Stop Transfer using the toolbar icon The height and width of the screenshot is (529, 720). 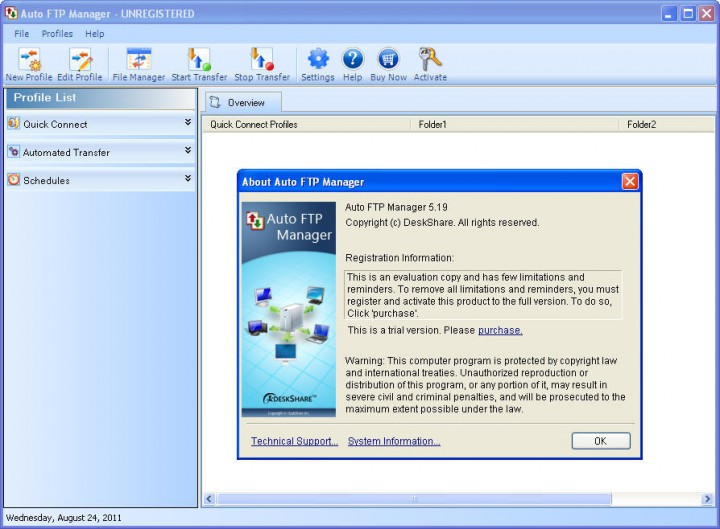(x=262, y=60)
